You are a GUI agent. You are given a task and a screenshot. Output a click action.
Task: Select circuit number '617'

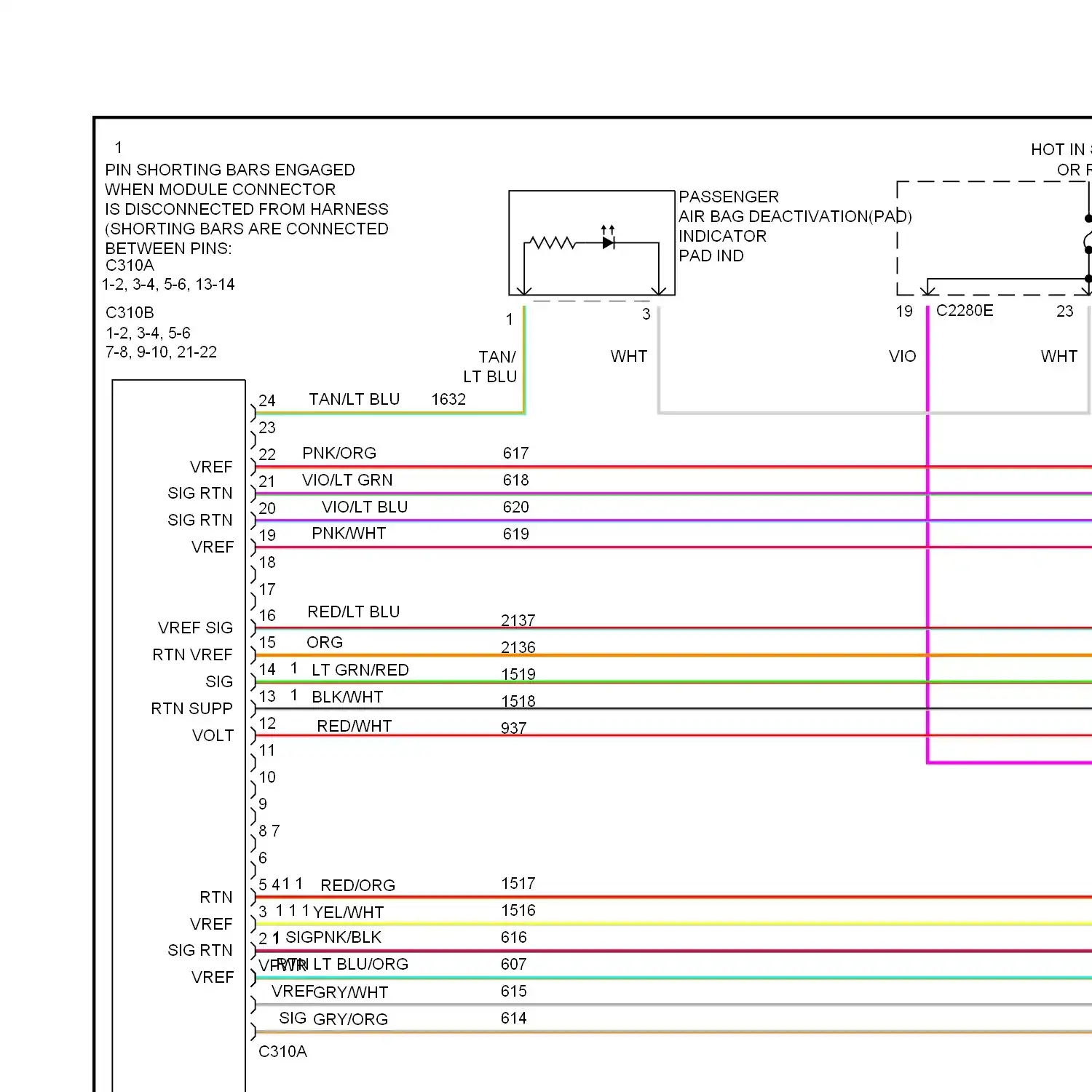[x=515, y=454]
